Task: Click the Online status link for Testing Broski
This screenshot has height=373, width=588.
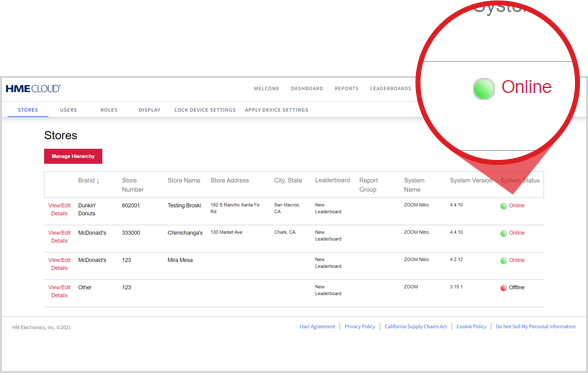Action: pos(516,205)
